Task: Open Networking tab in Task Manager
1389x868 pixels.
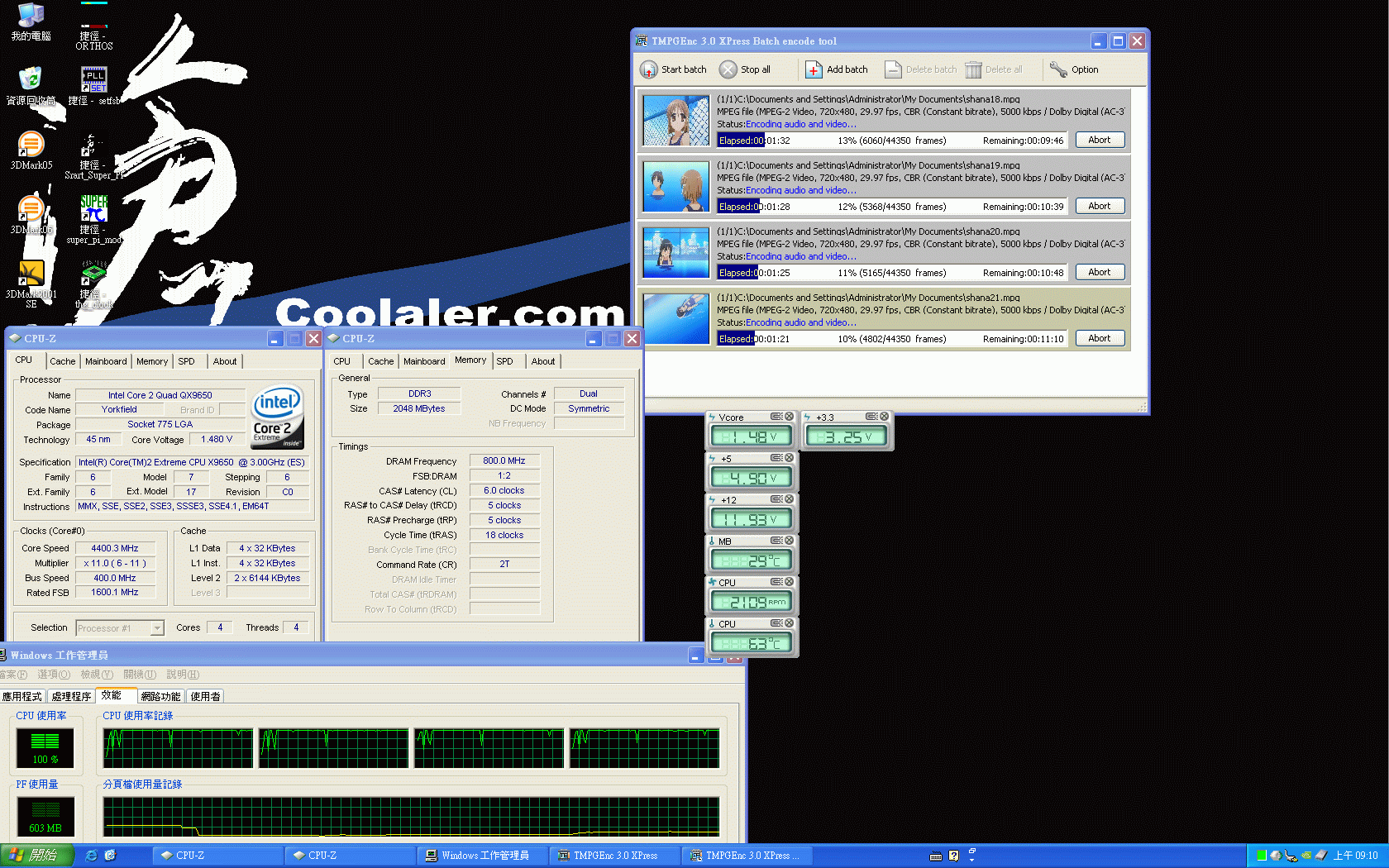Action: [x=160, y=696]
